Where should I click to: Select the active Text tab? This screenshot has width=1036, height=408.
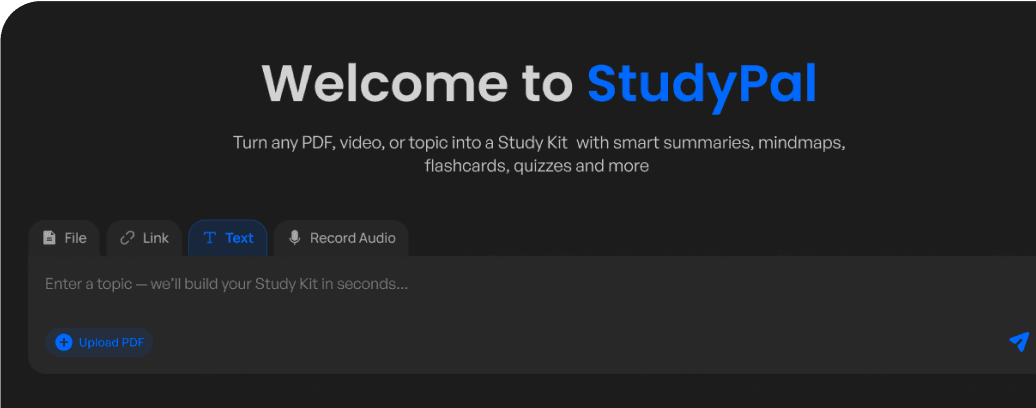(x=228, y=238)
